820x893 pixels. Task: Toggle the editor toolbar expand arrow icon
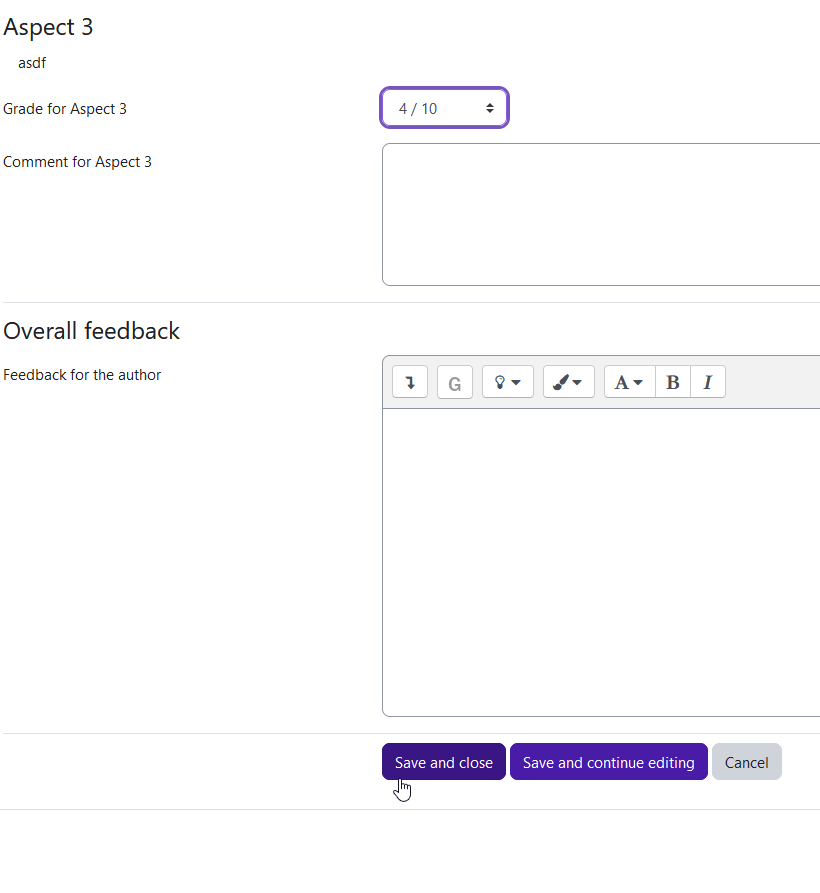coord(410,382)
